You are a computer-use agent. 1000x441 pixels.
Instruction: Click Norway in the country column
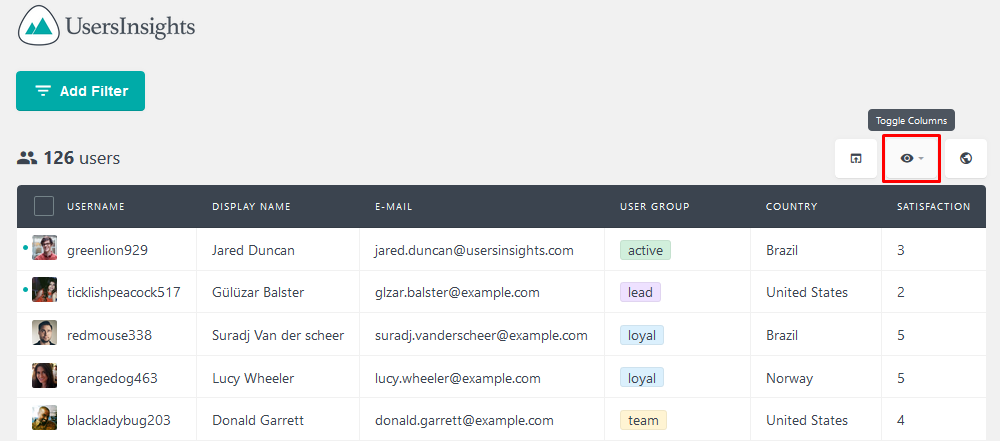[x=790, y=378]
